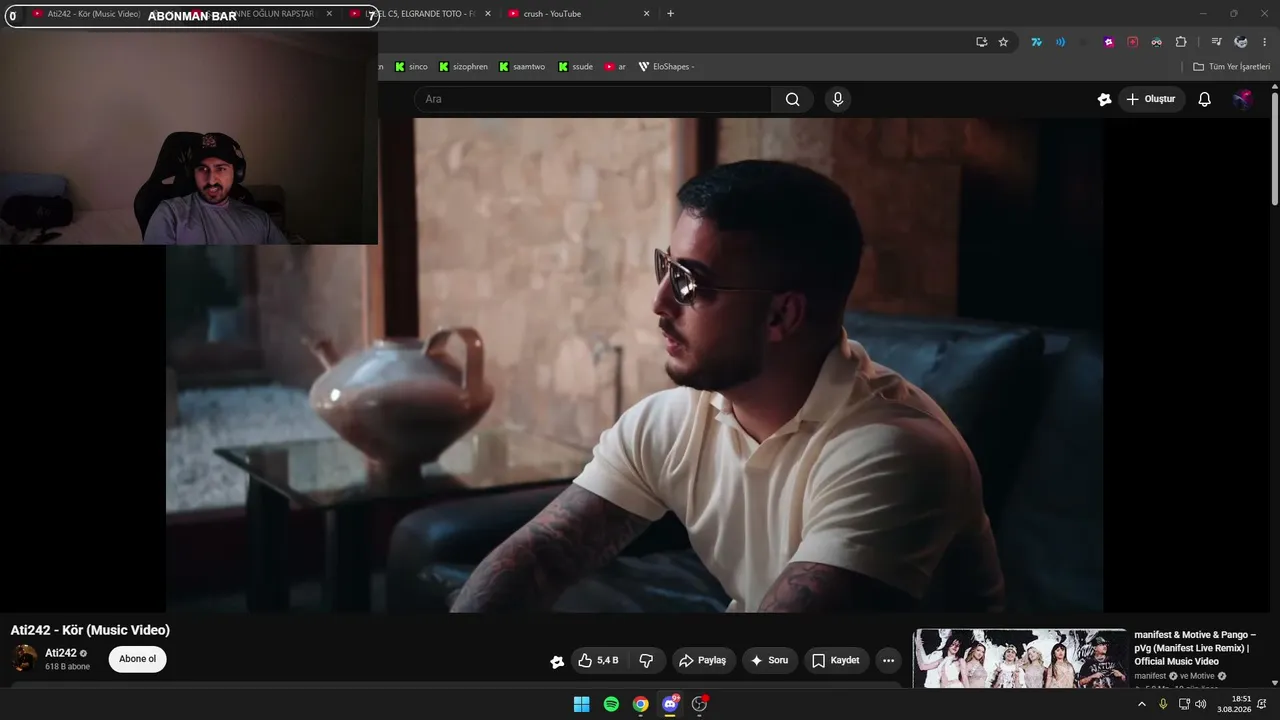Save the video with Kaydet

(836, 660)
